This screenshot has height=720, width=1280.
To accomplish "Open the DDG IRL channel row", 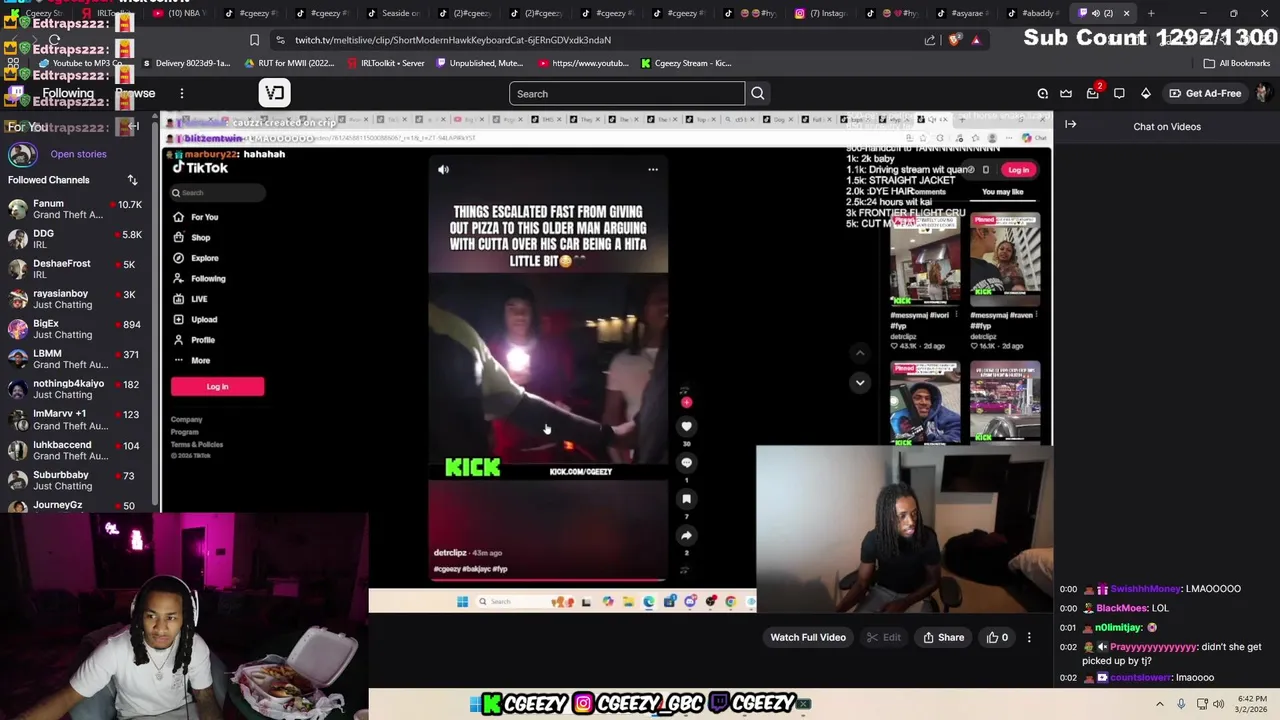I will (x=78, y=239).
